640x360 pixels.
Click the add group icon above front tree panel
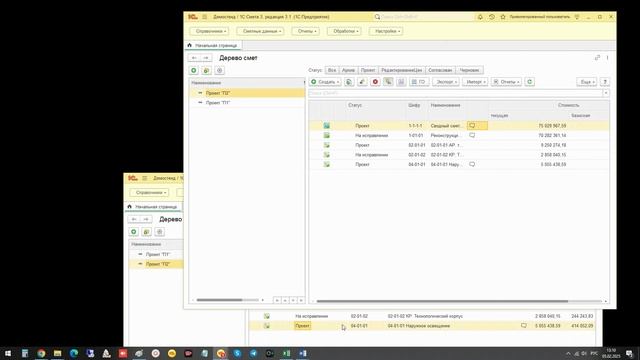point(207,71)
